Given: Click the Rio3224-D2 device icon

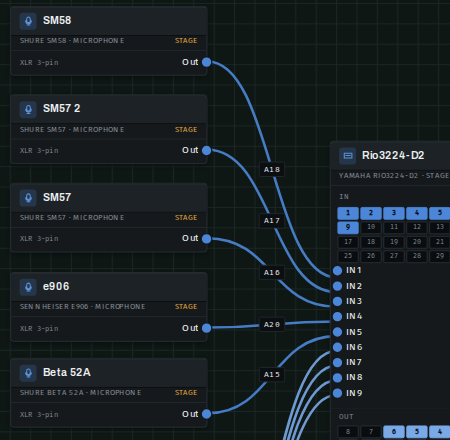Looking at the screenshot, I should (x=348, y=156).
